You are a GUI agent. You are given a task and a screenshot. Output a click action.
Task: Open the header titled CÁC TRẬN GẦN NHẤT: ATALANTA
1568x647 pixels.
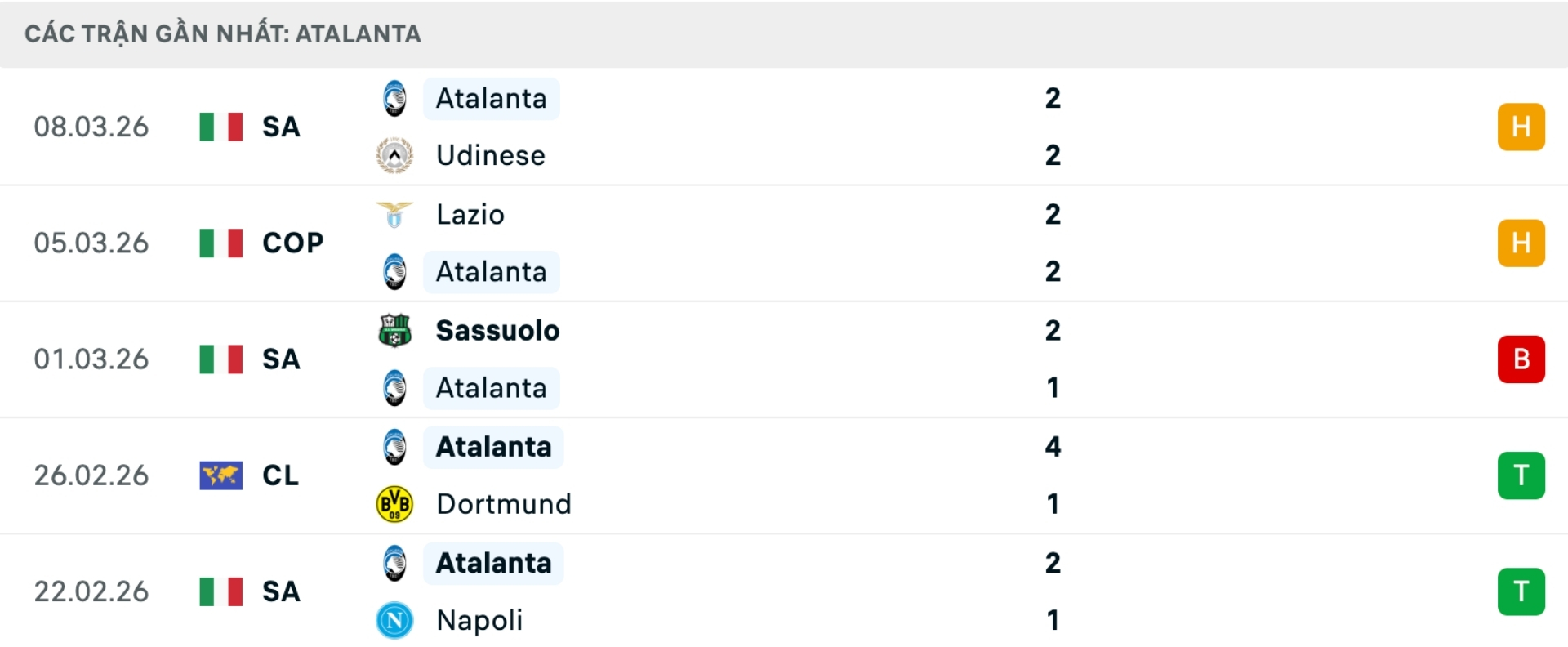(x=222, y=34)
